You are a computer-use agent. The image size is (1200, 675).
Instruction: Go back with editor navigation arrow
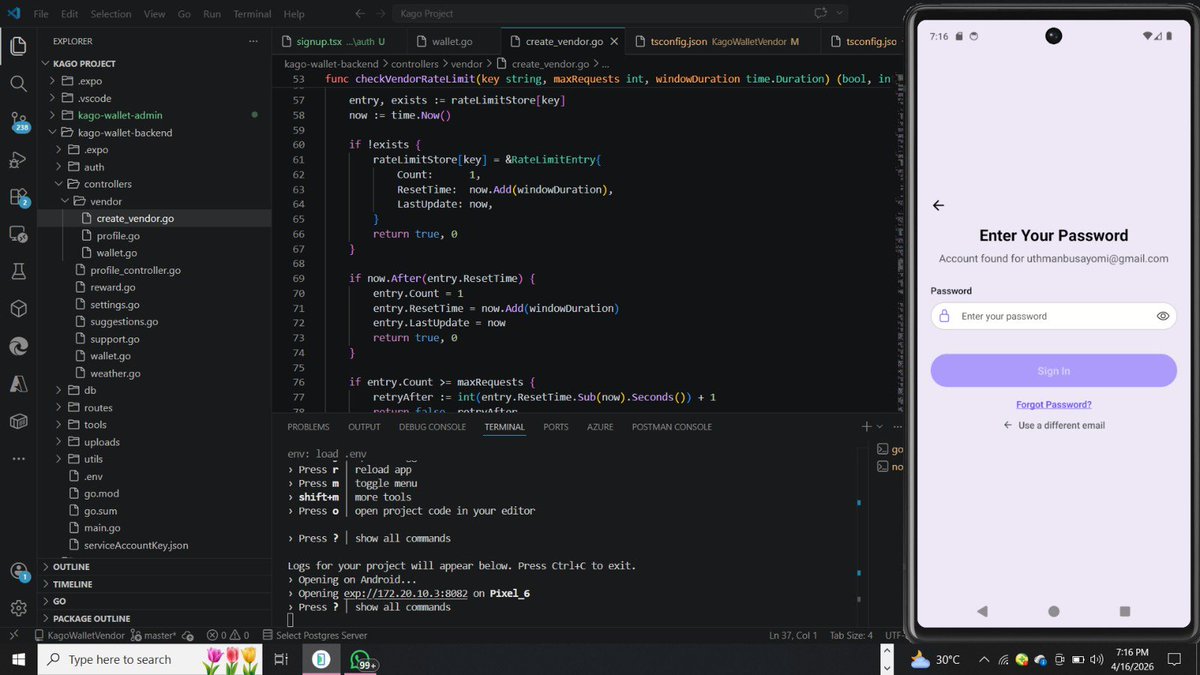click(360, 14)
